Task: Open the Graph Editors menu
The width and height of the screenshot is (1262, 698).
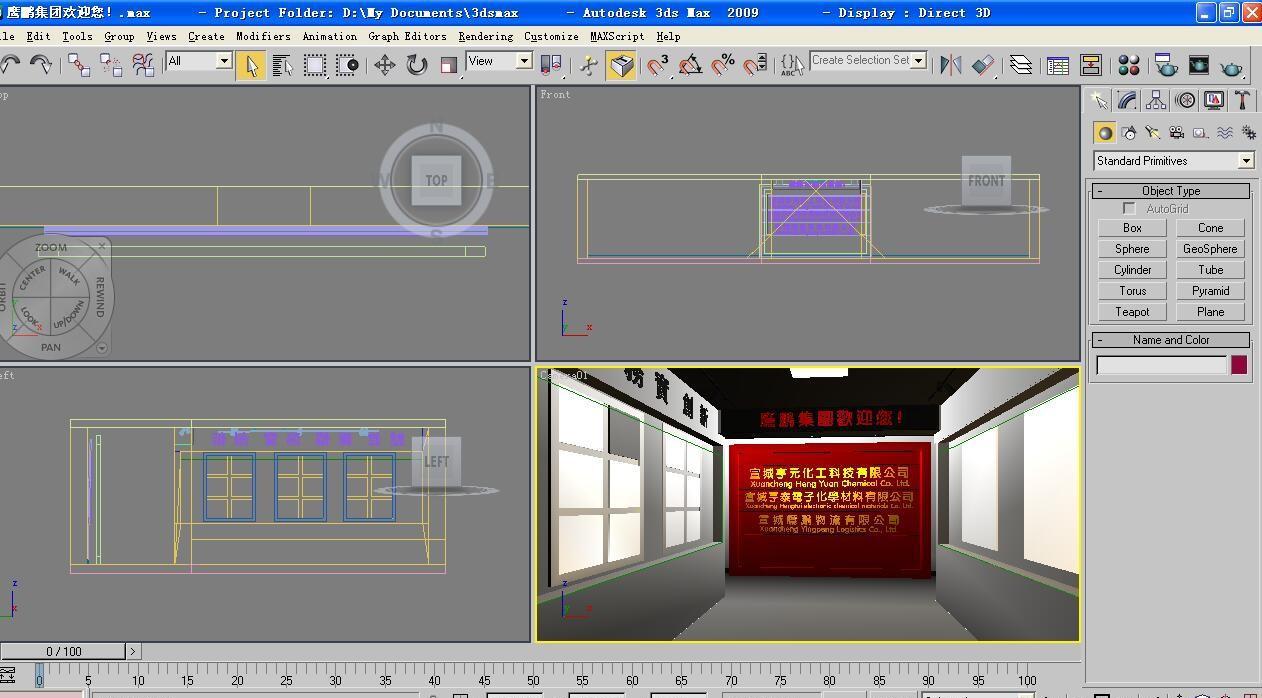Action: click(407, 36)
